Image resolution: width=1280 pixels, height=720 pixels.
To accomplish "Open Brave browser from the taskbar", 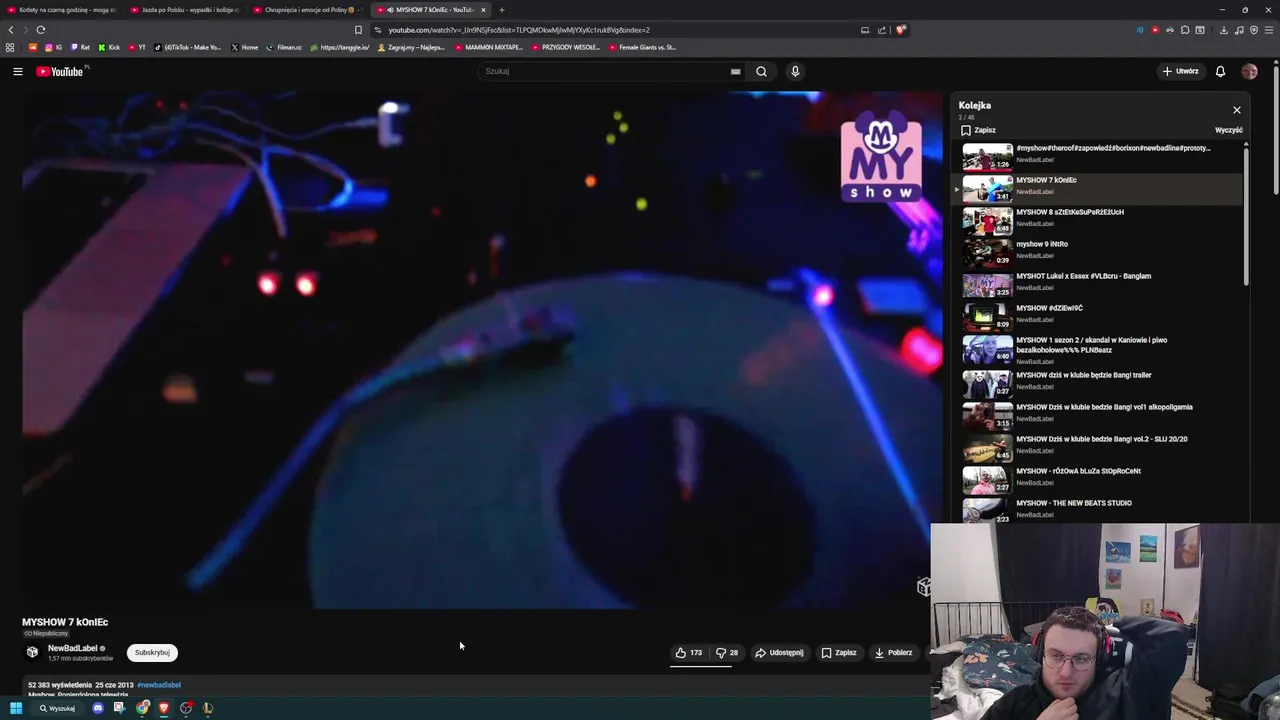I will click(x=164, y=708).
